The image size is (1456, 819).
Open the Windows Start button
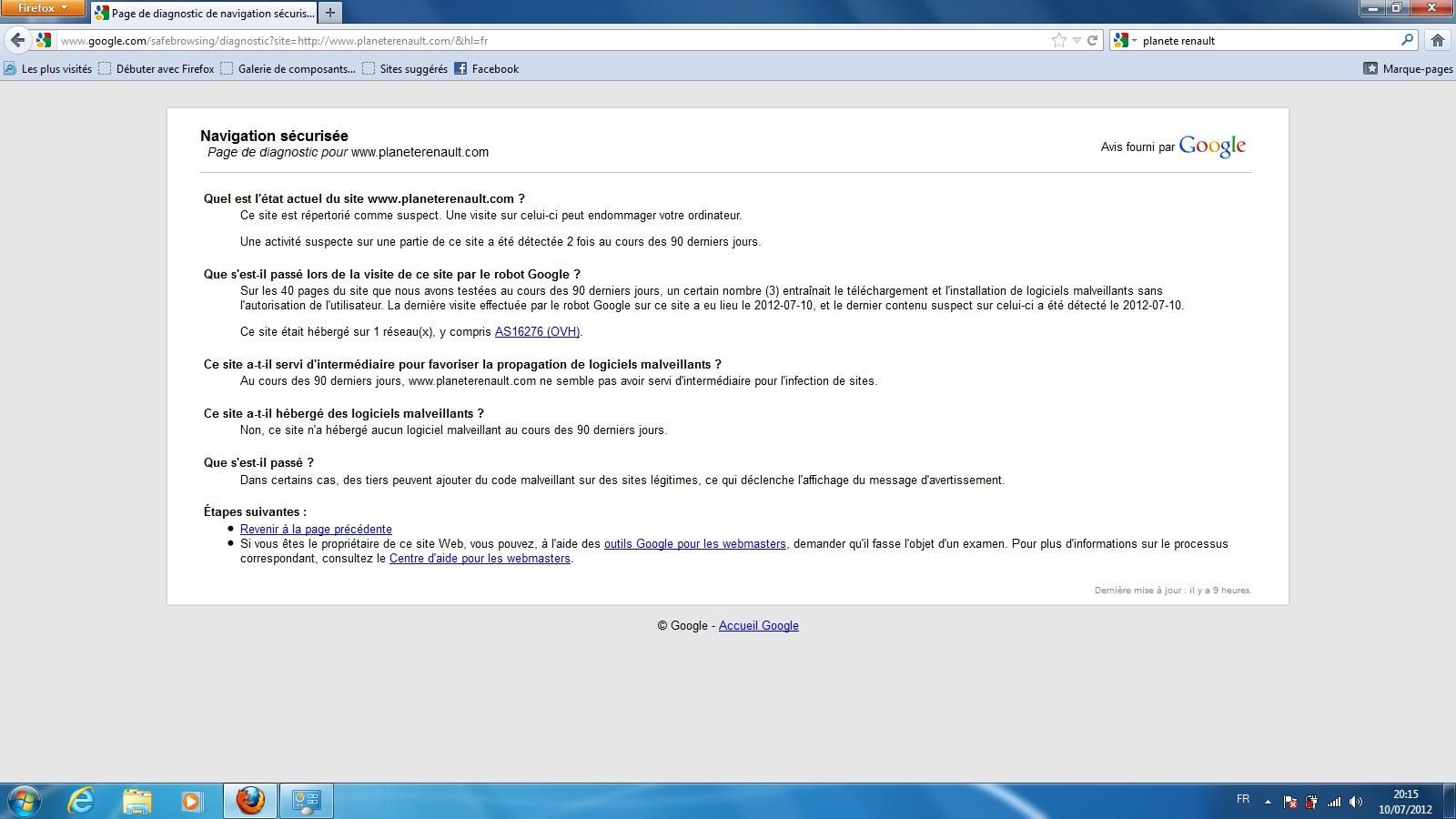25,801
